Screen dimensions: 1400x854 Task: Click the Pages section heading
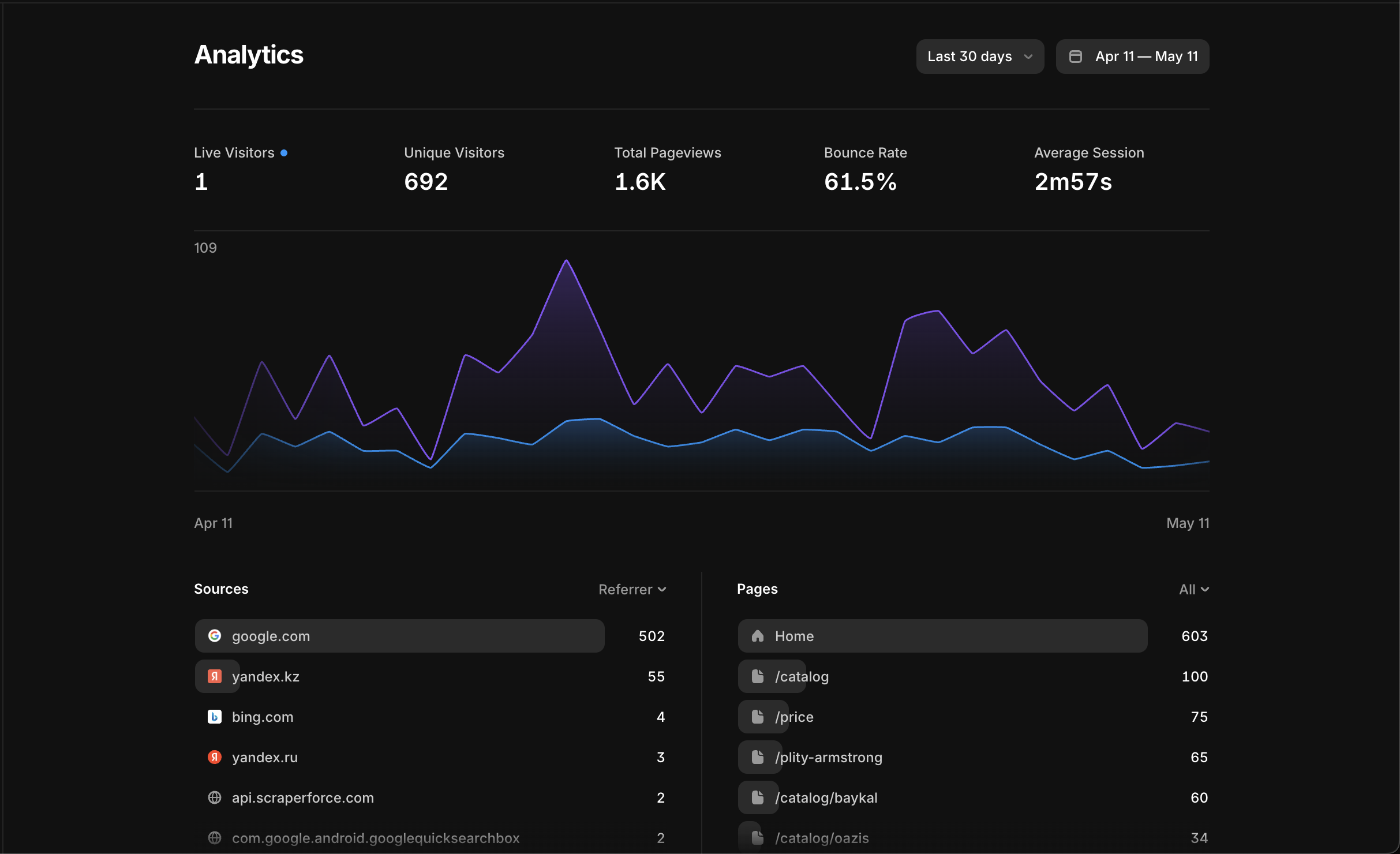[757, 589]
